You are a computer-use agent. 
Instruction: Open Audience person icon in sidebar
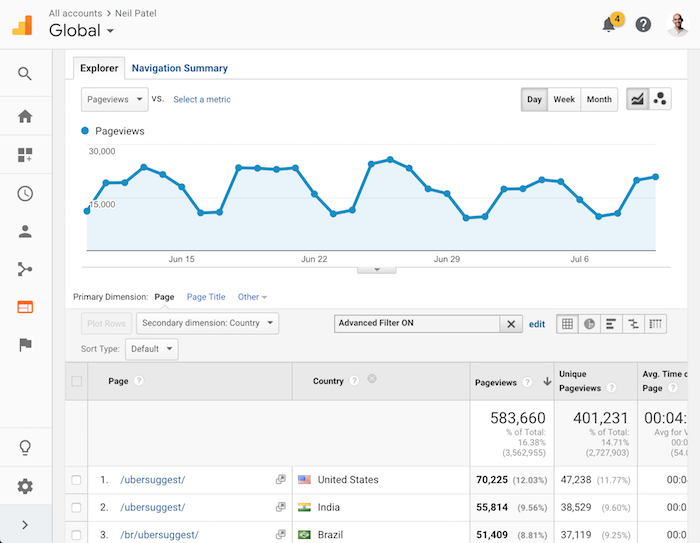[x=25, y=231]
